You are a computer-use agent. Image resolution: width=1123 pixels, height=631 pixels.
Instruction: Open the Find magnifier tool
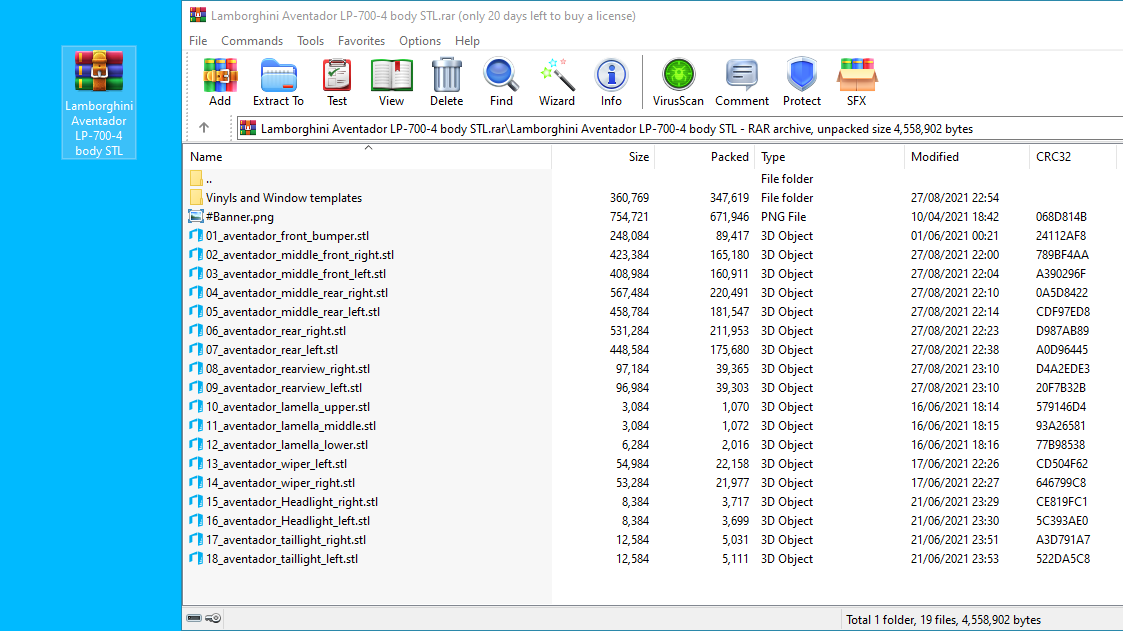click(x=501, y=82)
